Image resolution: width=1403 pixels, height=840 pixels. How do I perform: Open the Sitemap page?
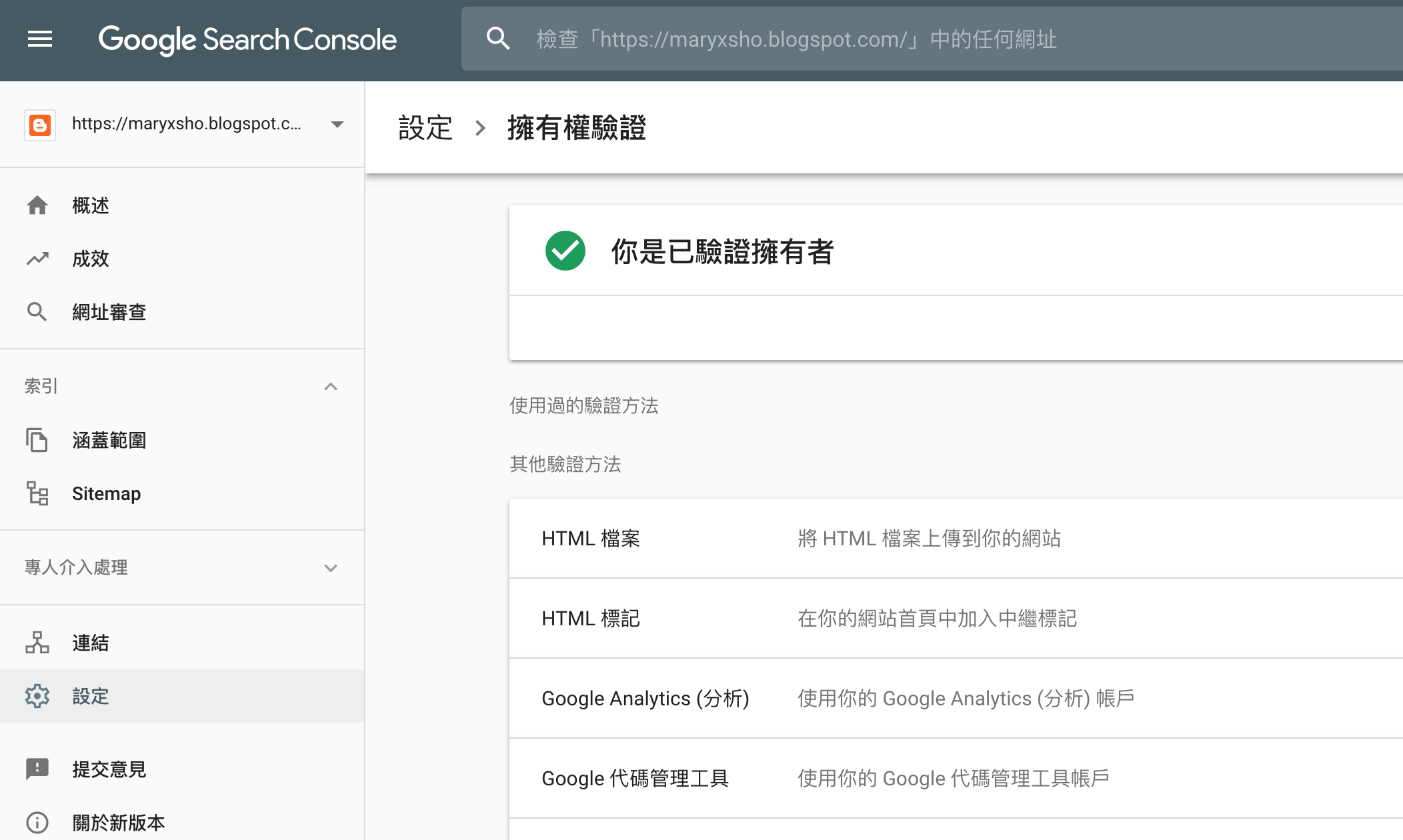pos(107,493)
